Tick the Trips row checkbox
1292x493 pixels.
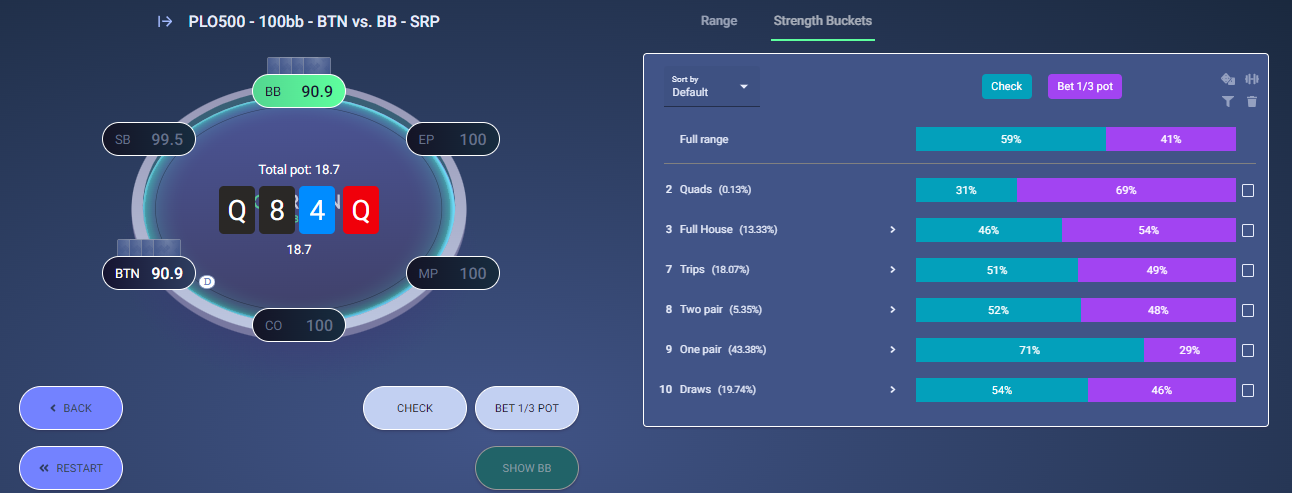click(1247, 270)
